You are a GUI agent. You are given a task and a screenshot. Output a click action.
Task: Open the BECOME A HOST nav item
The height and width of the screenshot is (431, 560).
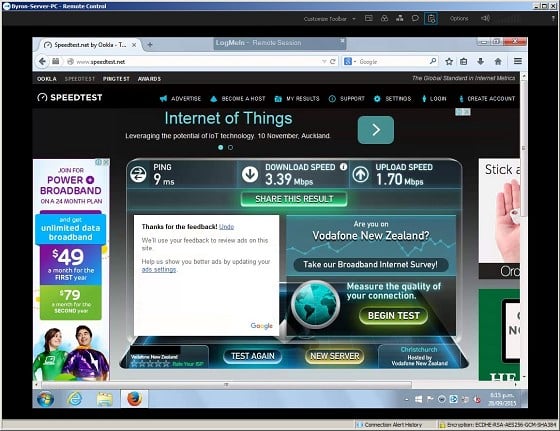pos(238,99)
